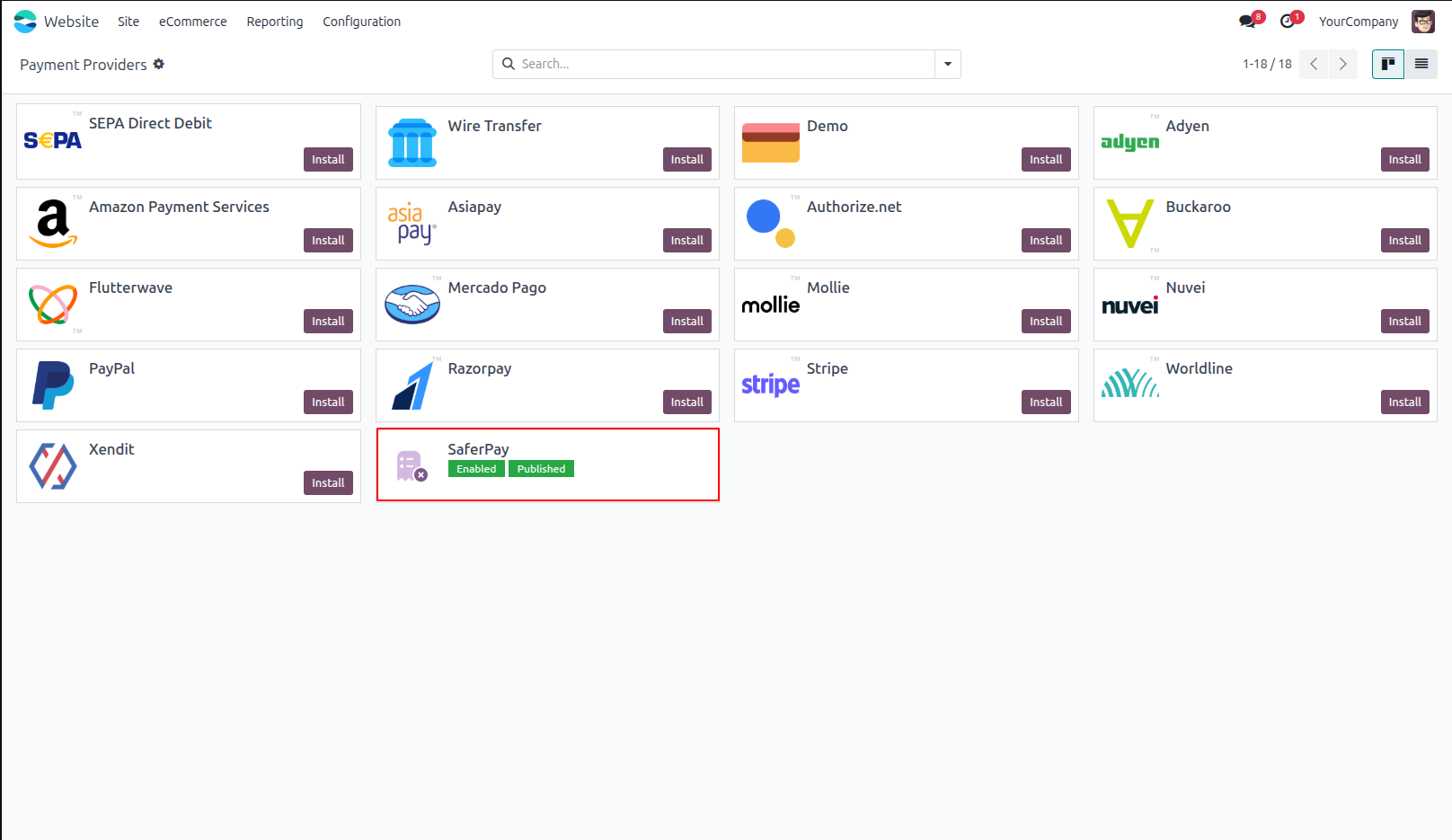The height and width of the screenshot is (840, 1452).
Task: Click the PayPal logo icon
Action: click(53, 385)
